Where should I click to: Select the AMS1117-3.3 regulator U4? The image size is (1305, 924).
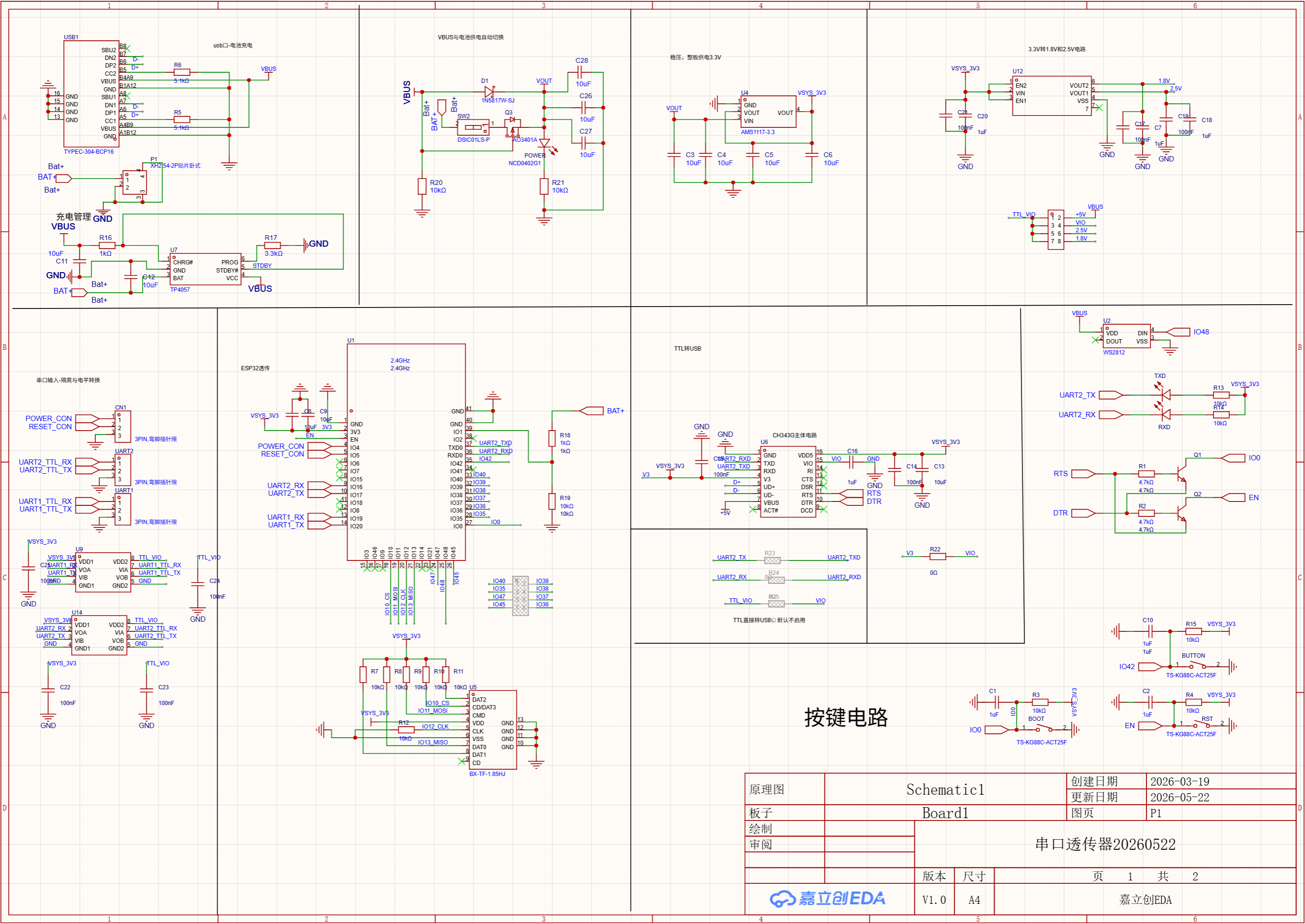[x=768, y=112]
